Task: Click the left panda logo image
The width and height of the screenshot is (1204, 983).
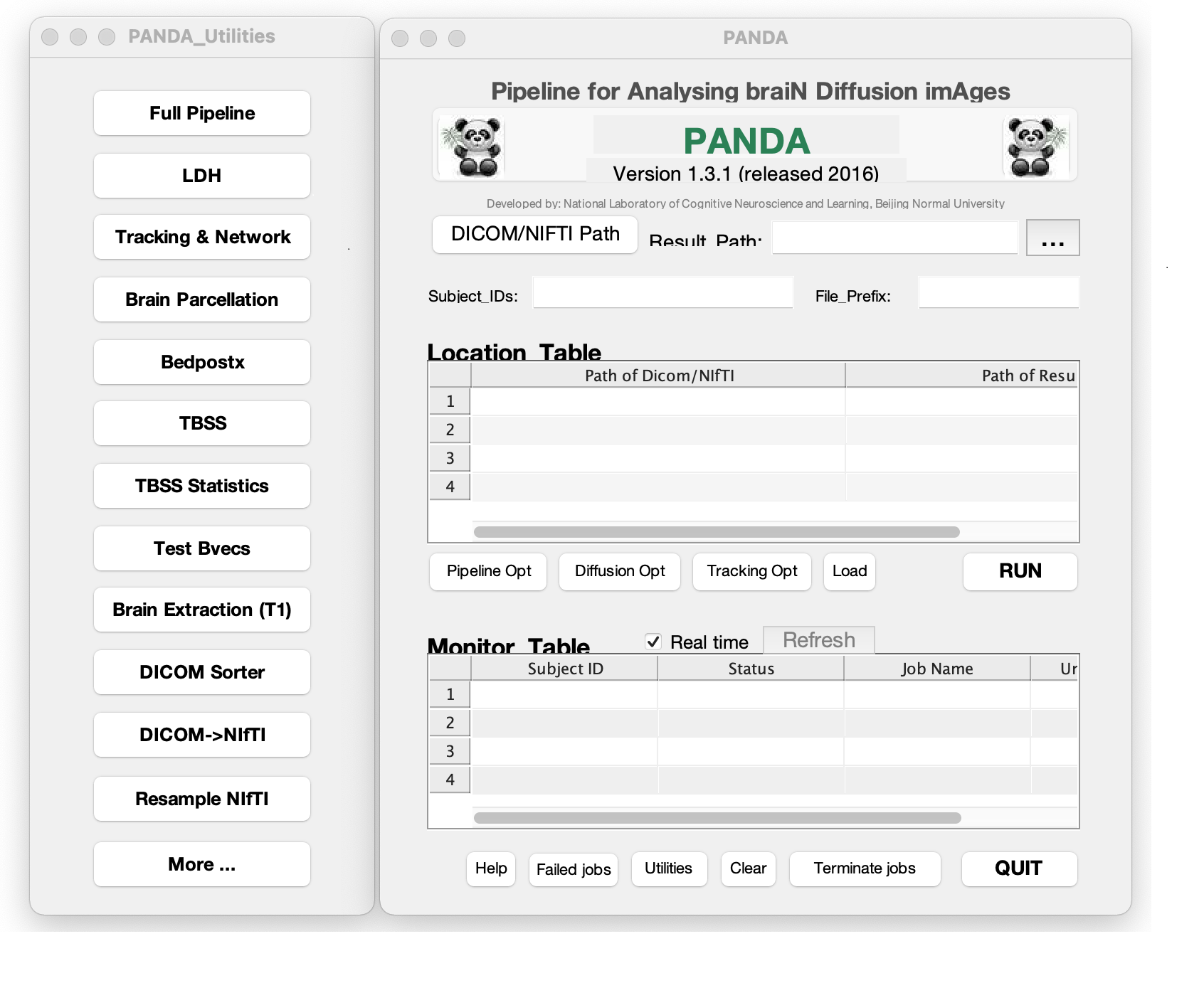Action: coord(471,147)
